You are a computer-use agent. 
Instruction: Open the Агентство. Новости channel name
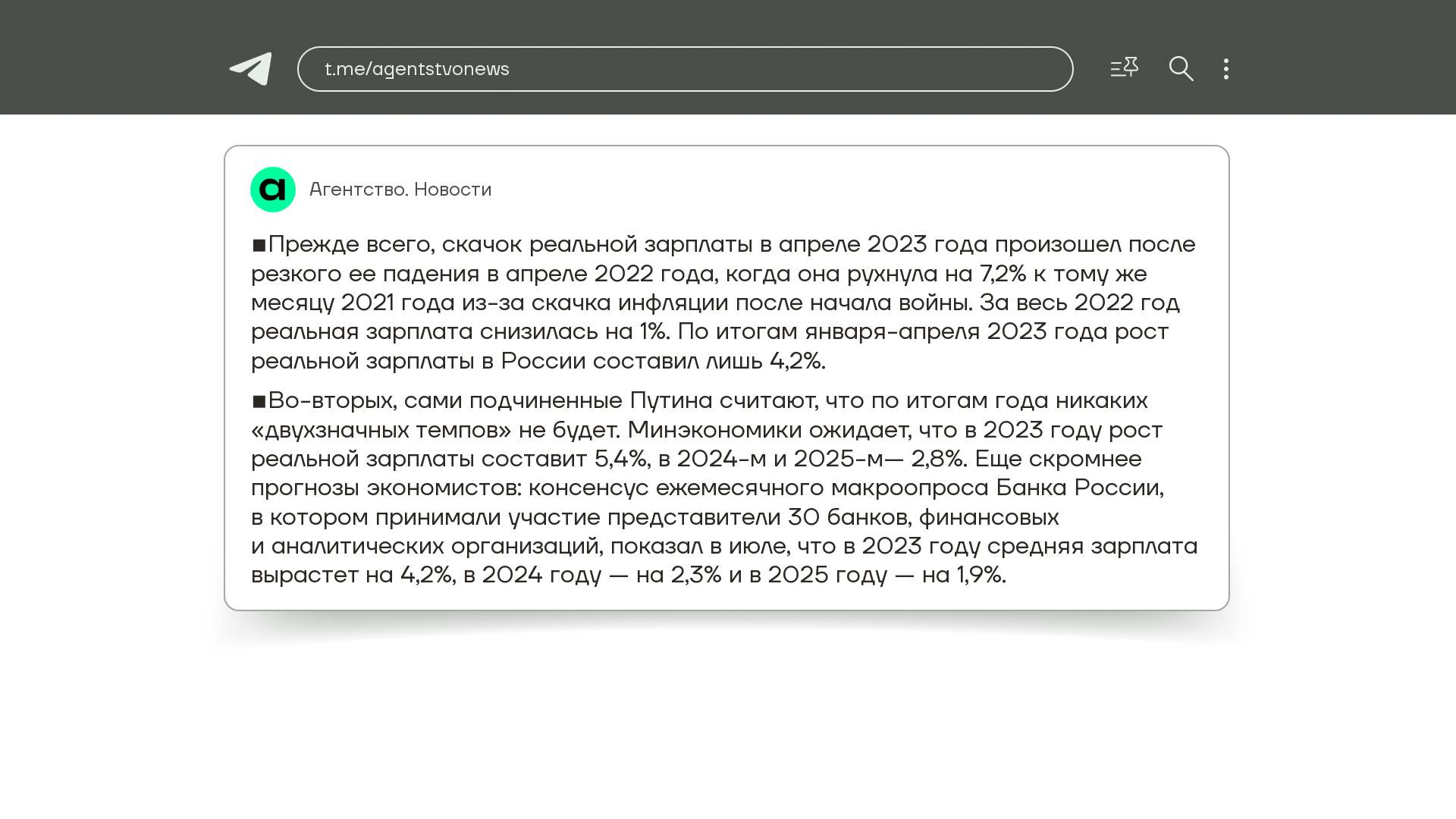[x=400, y=190]
